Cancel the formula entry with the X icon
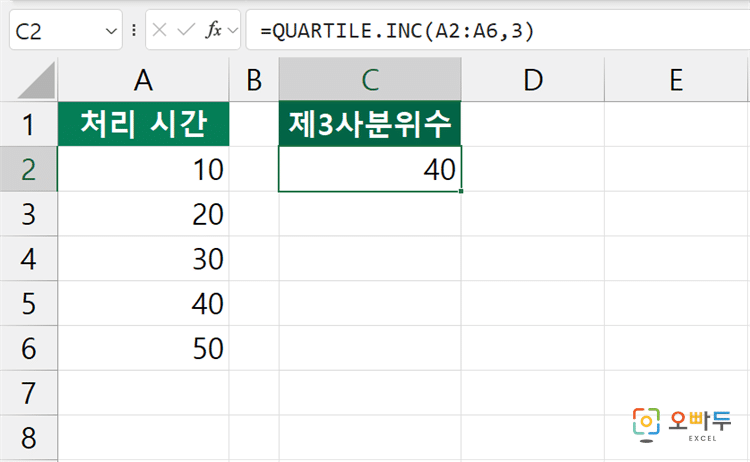 [x=159, y=31]
